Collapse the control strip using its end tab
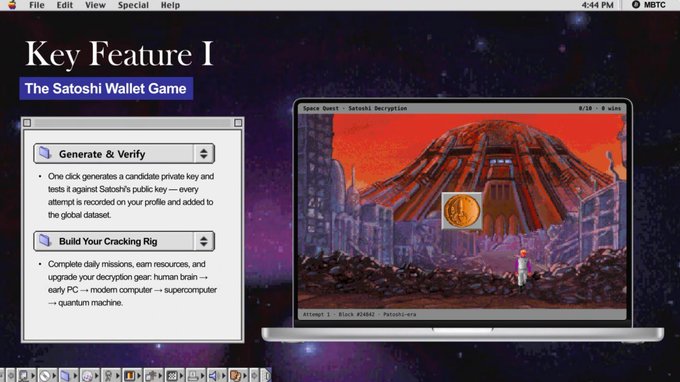The height and width of the screenshot is (382, 680). 267,375
